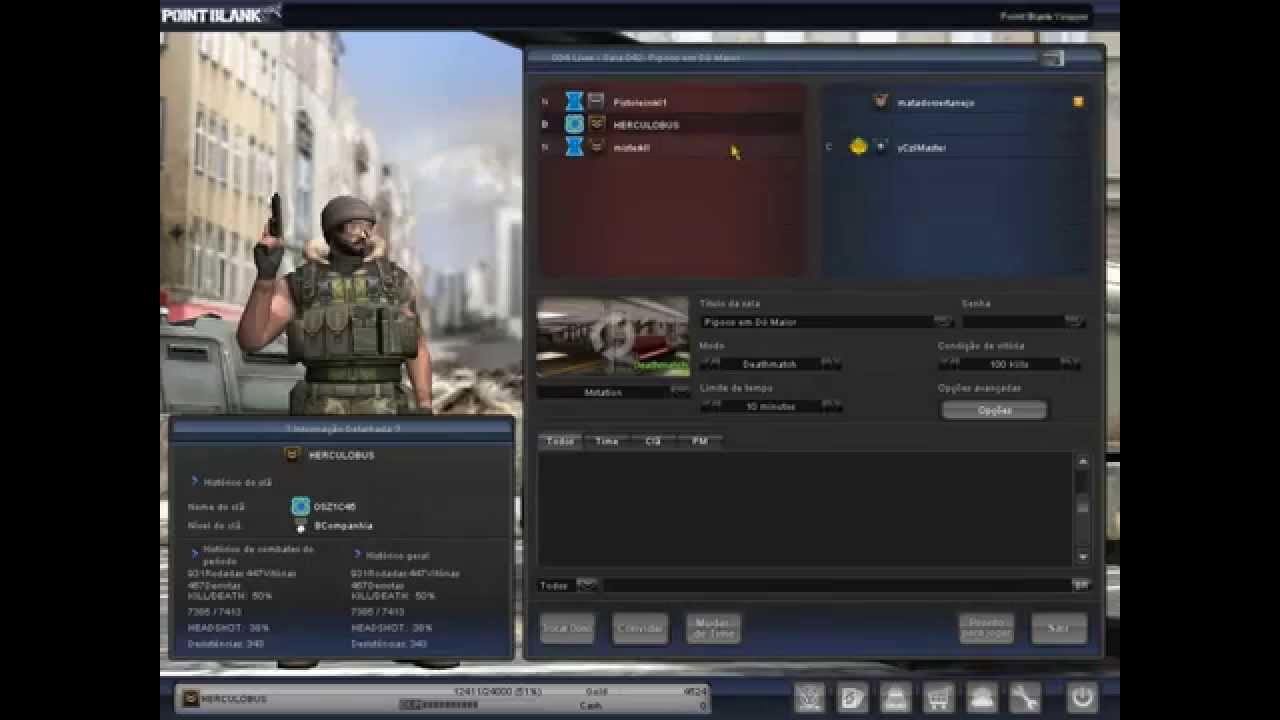Image resolution: width=1280 pixels, height=720 pixels.
Task: Open the shopping cart store icon
Action: 938,697
